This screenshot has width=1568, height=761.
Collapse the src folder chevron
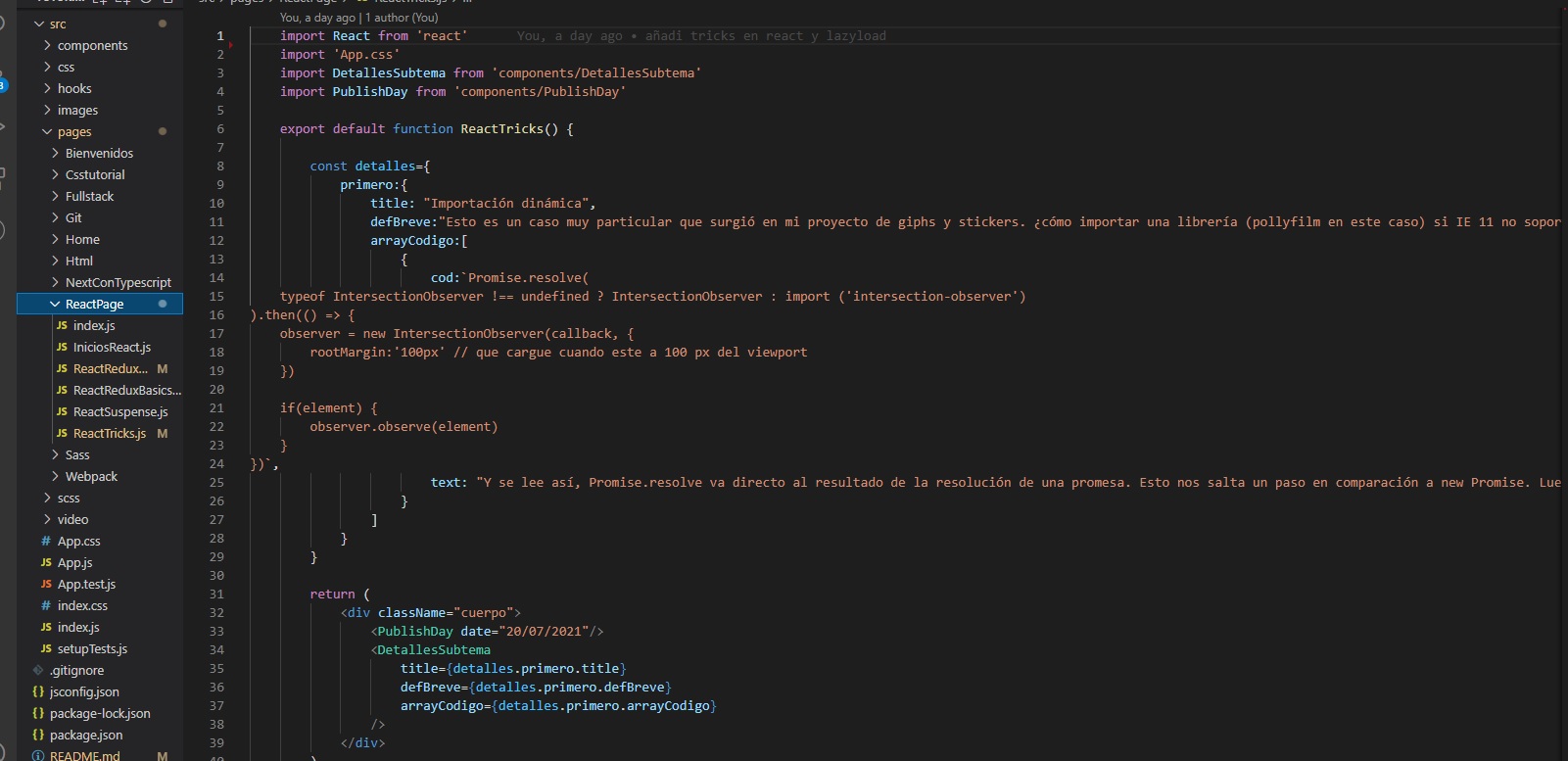39,24
